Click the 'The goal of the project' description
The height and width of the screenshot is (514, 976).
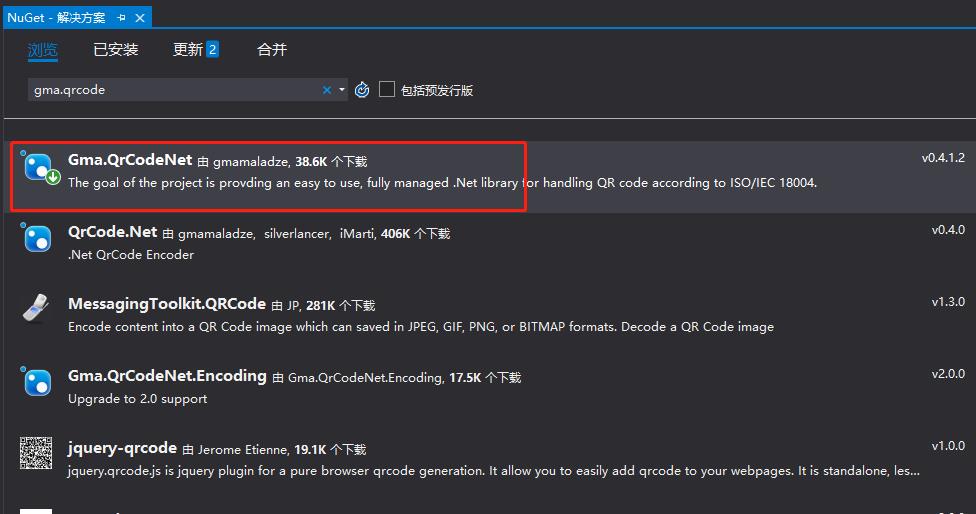click(443, 183)
